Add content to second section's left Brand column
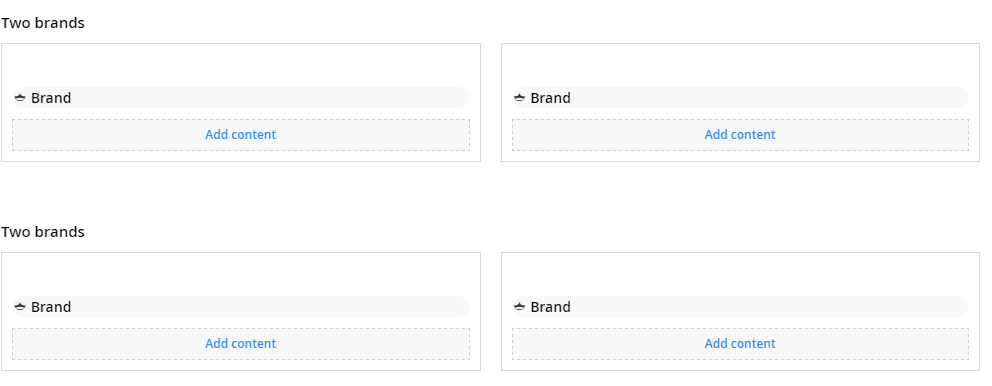 coord(241,344)
